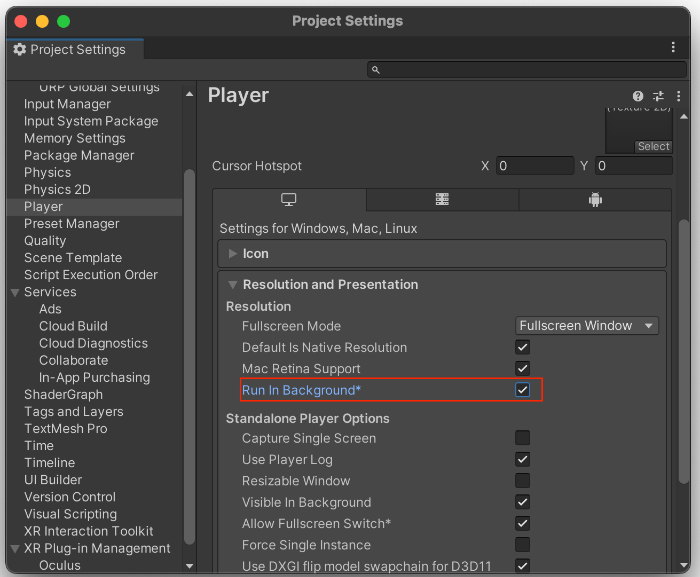Select Physics 2D category
This screenshot has width=700, height=577.
57,189
